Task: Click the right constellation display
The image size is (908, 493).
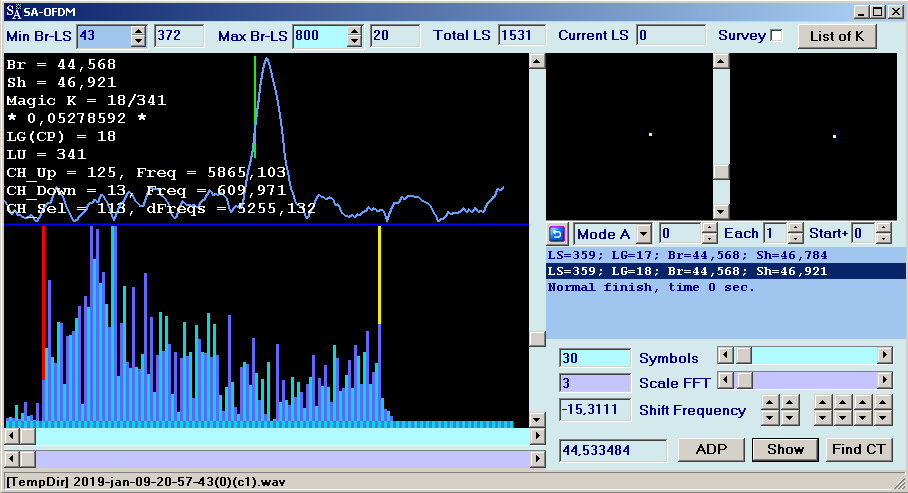Action: [813, 136]
